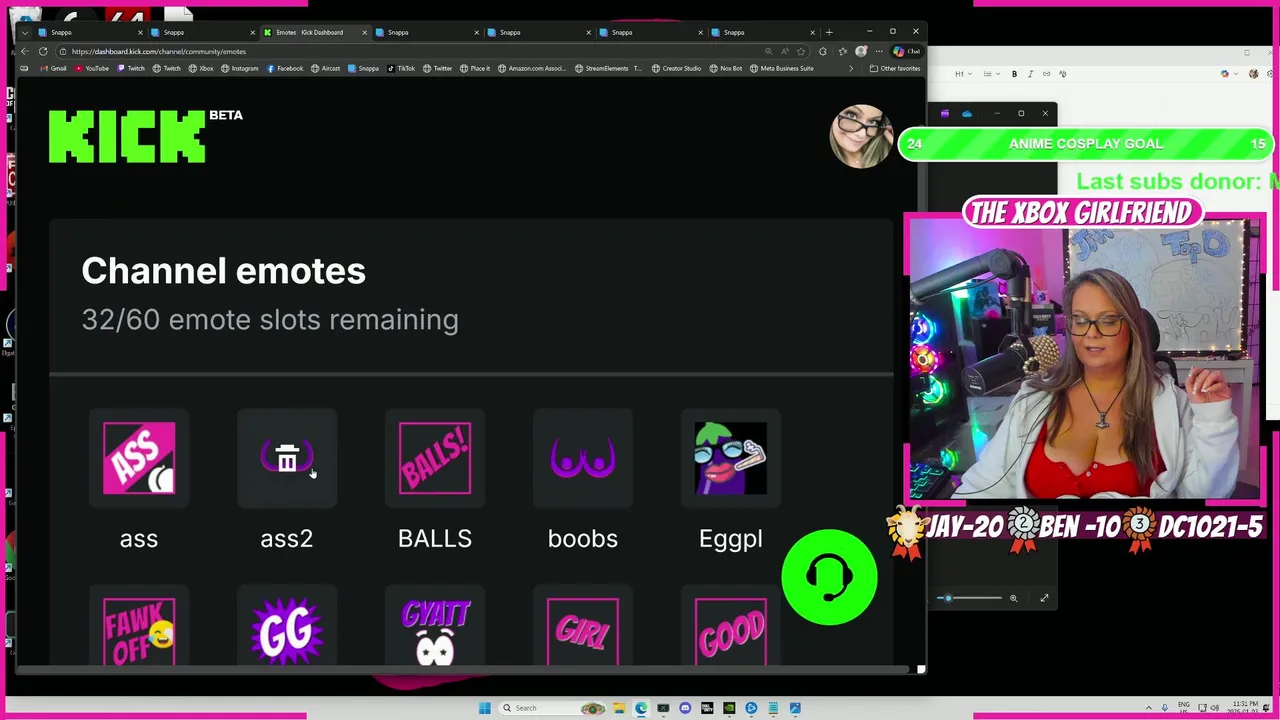Open the H1 heading dropdown in editor window
Viewport: 1280px width, 720px height.
(962, 74)
